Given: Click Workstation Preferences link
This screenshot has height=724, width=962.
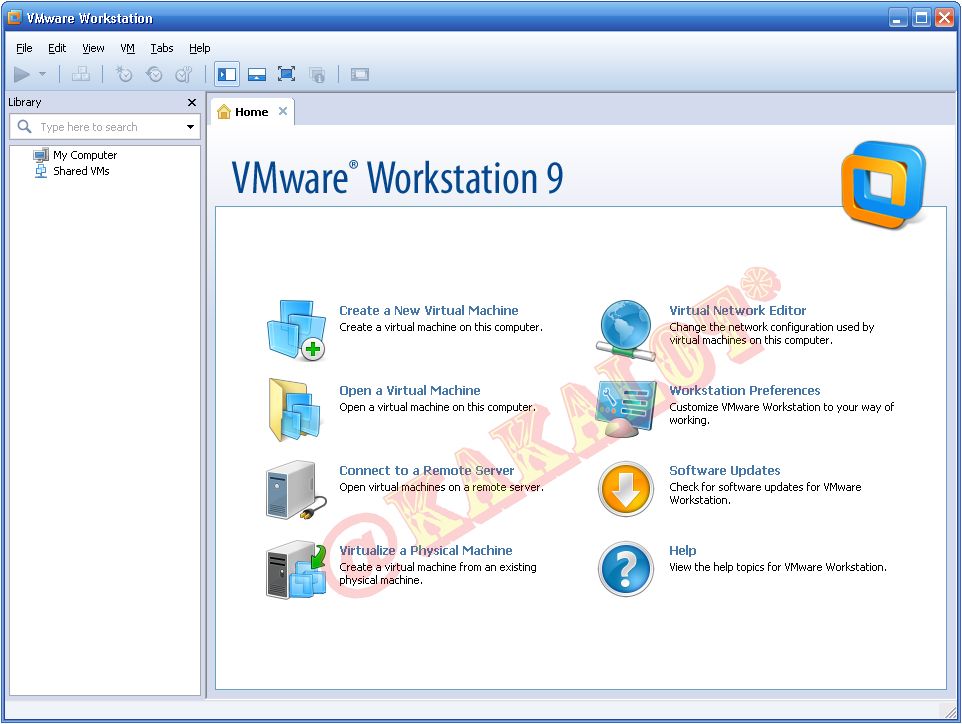Looking at the screenshot, I should pyautogui.click(x=744, y=390).
